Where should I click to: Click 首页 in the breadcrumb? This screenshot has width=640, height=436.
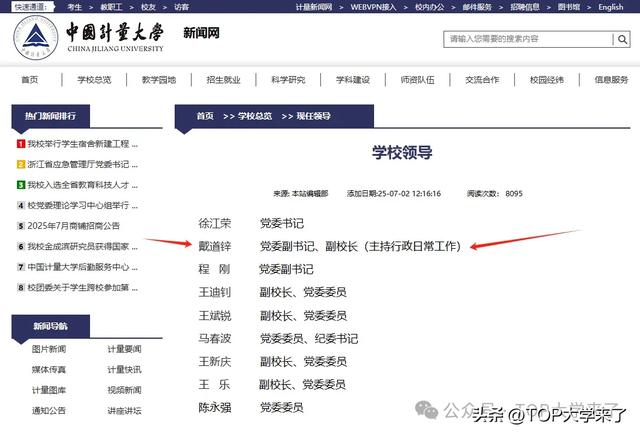click(205, 116)
